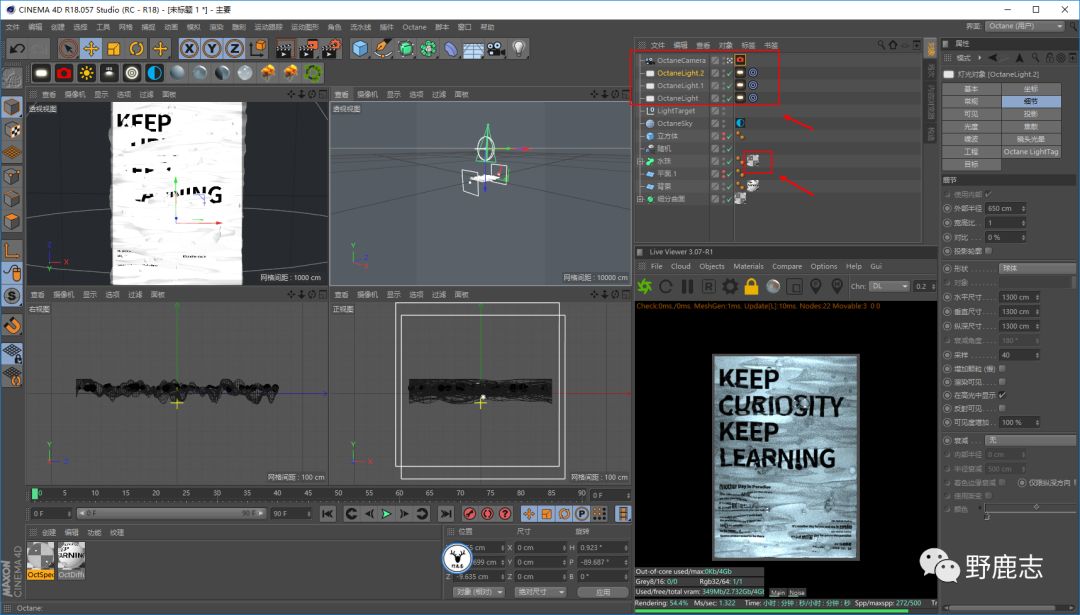Screen dimensions: 1080x615
Task: Select the Rotate tool in top toolbar
Action: point(137,48)
